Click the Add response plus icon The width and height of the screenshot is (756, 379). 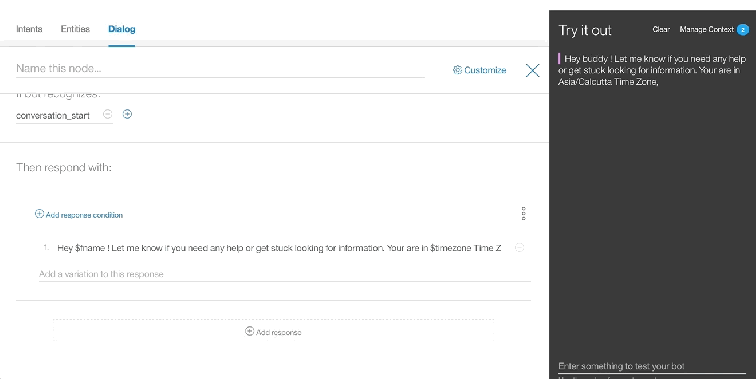coord(249,331)
